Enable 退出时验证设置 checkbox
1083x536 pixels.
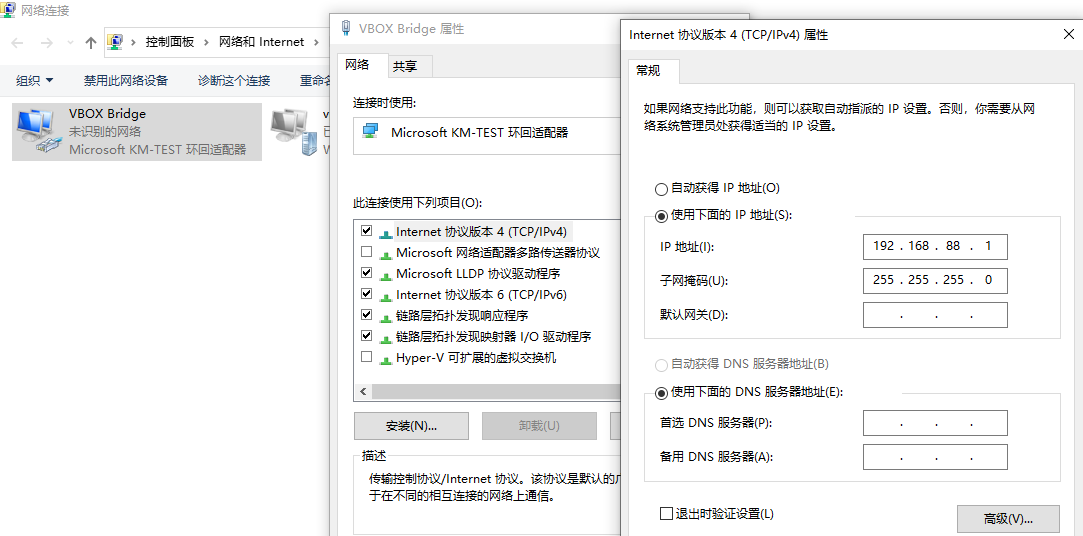(x=666, y=513)
